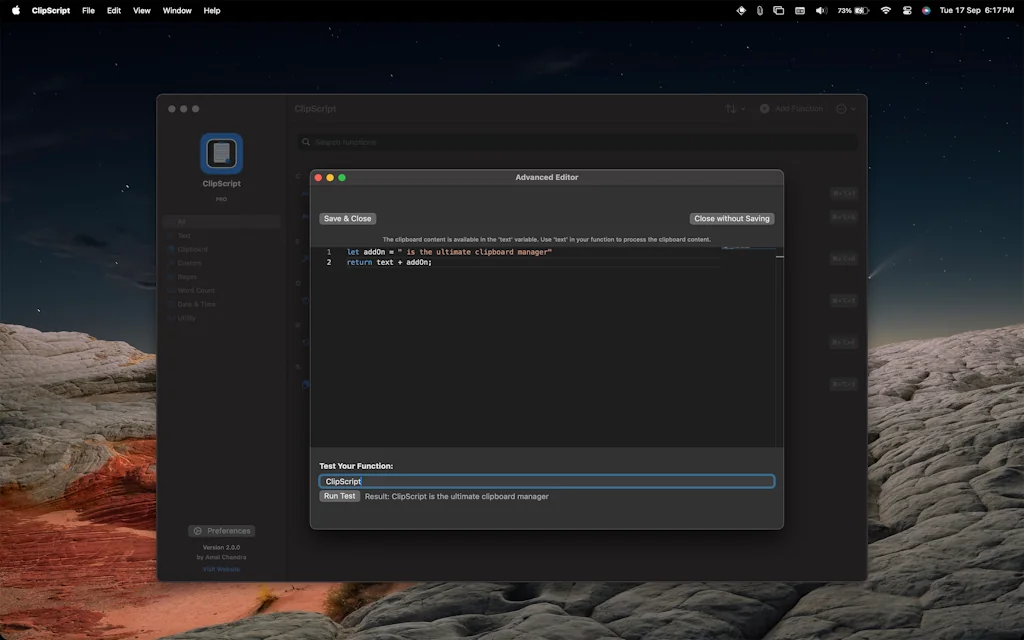This screenshot has height=640, width=1024.
Task: Click Close without Saving
Action: (x=731, y=218)
